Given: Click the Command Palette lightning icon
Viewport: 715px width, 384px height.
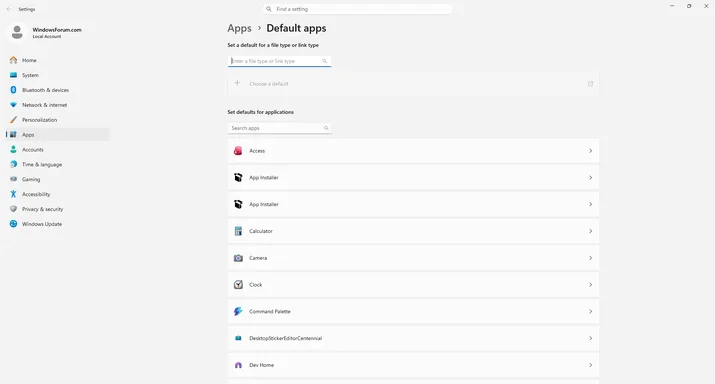Looking at the screenshot, I should (x=238, y=311).
